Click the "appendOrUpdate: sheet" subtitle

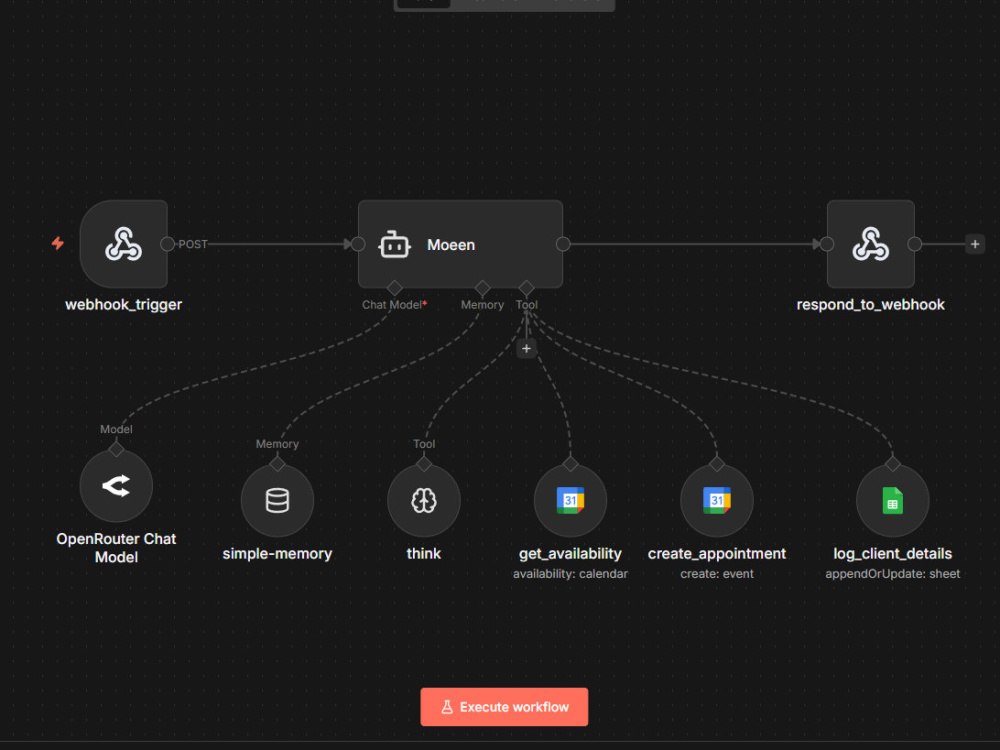click(892, 574)
